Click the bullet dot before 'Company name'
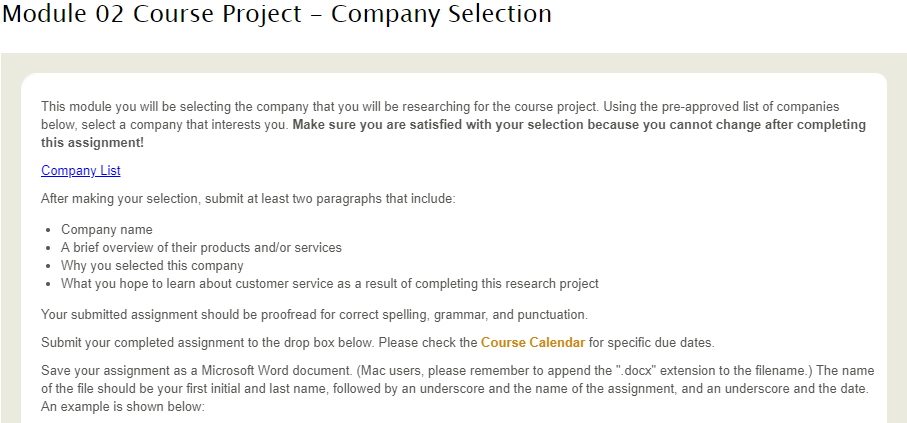 tap(49, 230)
